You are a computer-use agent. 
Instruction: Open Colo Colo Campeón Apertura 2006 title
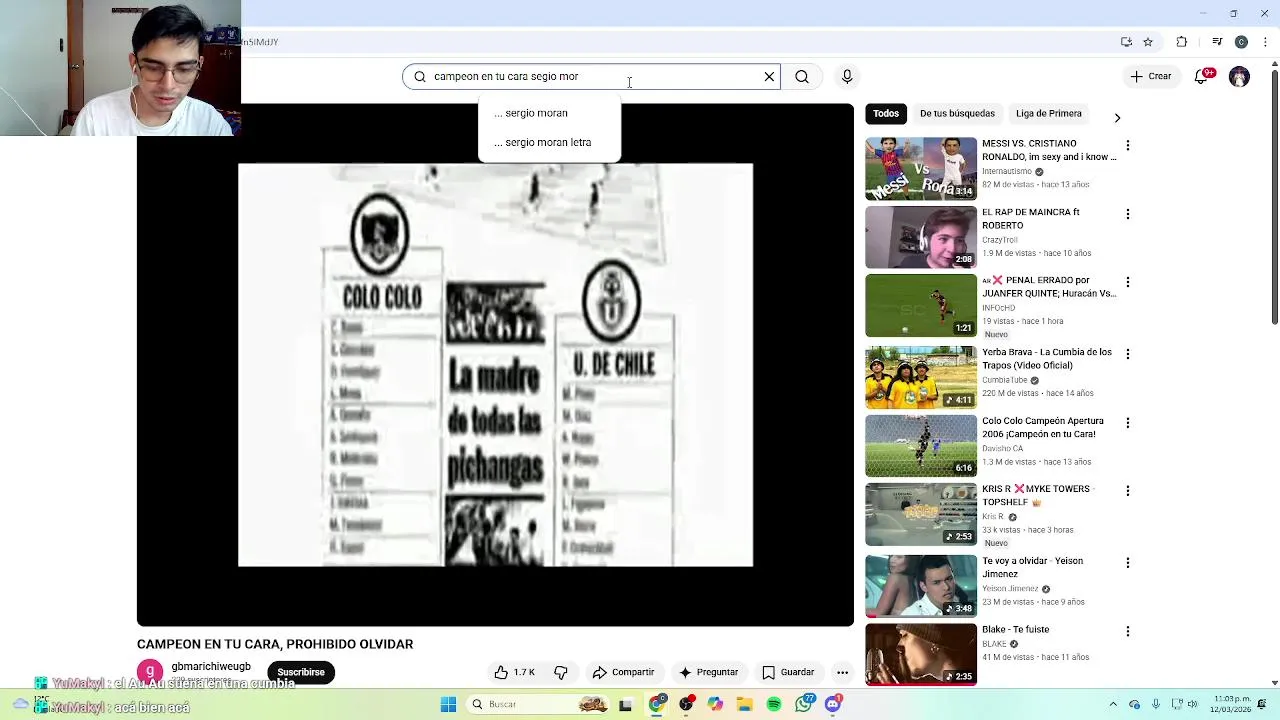pyautogui.click(x=1042, y=428)
